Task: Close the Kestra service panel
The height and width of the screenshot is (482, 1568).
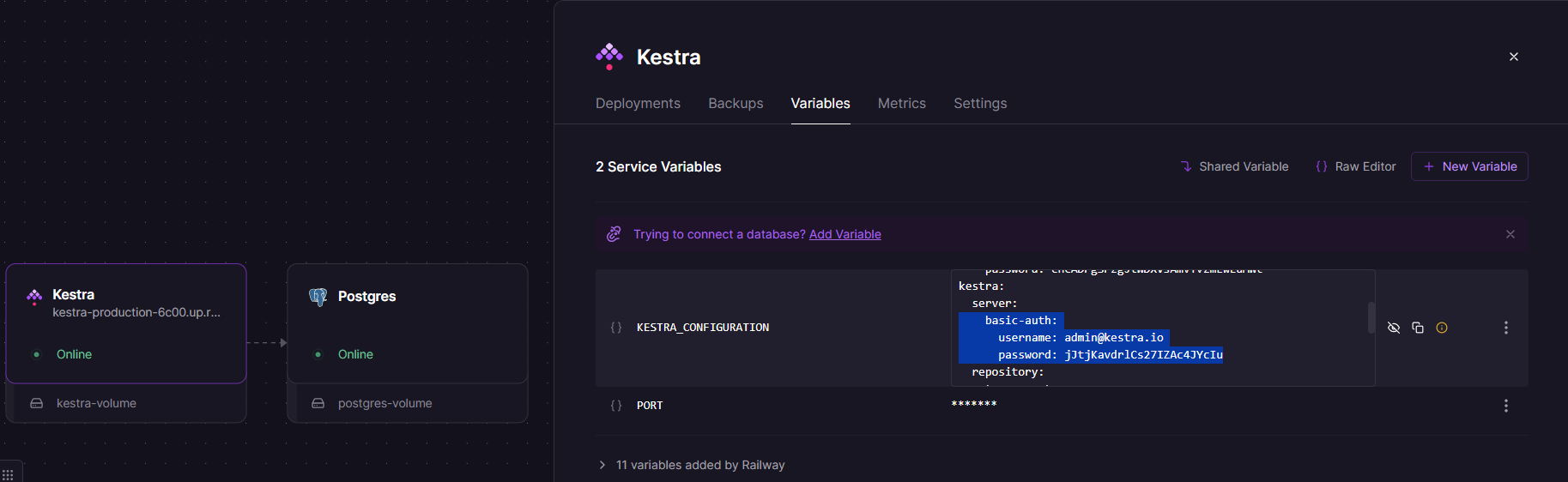Action: (1514, 57)
